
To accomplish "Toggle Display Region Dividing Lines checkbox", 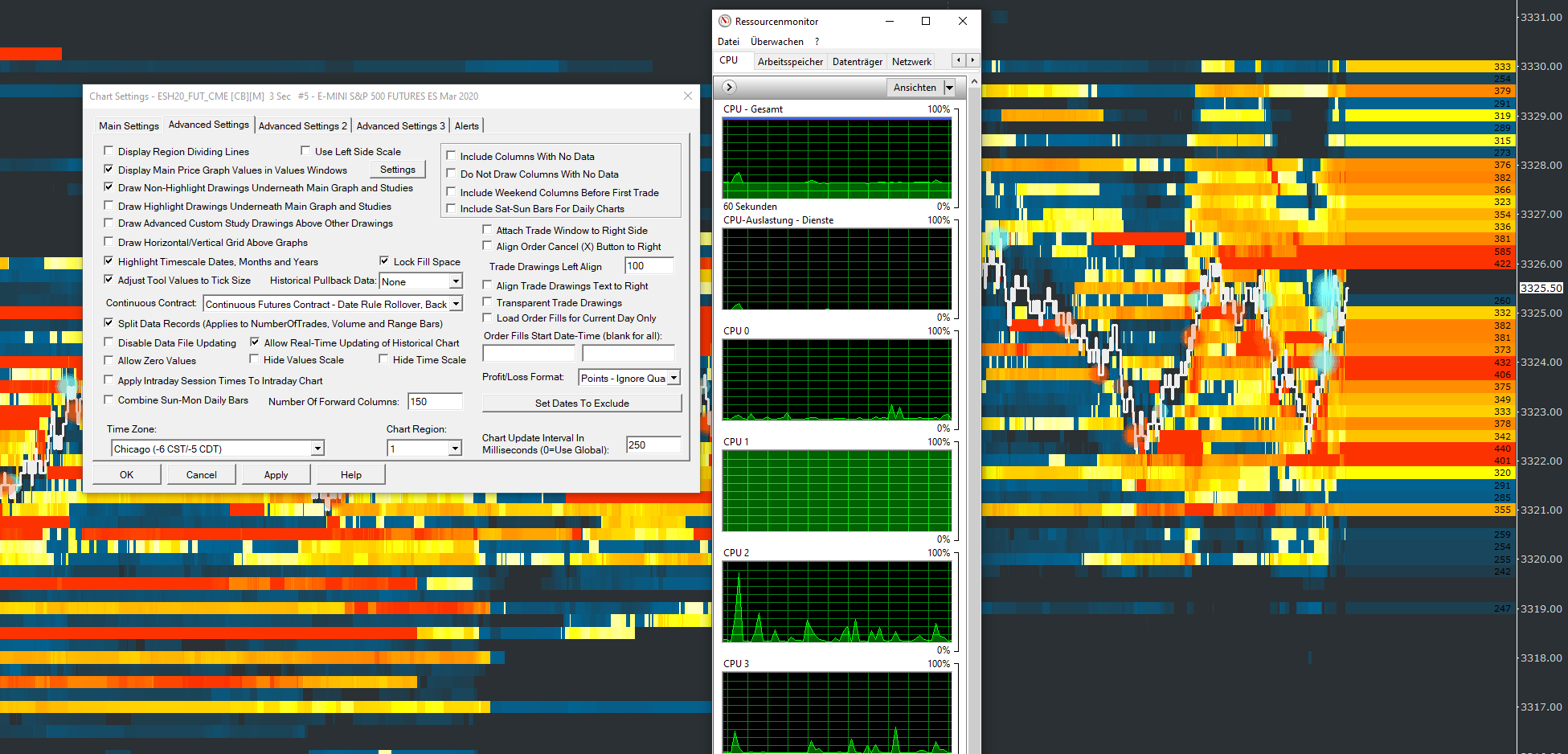I will [108, 150].
